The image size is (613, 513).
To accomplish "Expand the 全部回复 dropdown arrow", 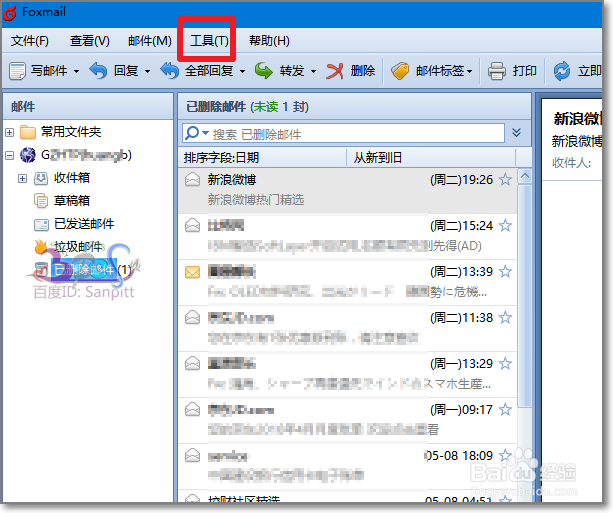I will 242,72.
